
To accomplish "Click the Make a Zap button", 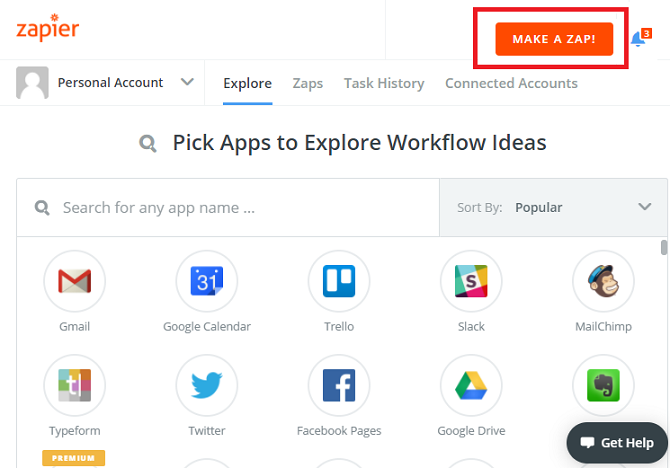I will 553,39.
